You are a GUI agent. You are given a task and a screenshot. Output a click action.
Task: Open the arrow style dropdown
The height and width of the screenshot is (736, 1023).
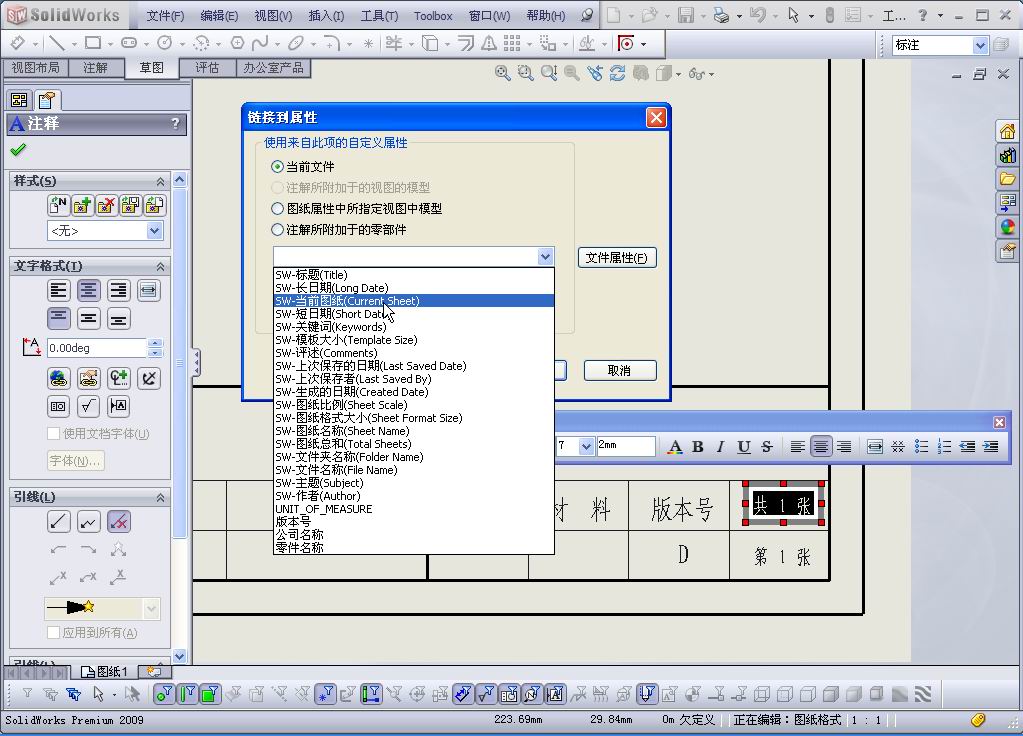click(151, 609)
